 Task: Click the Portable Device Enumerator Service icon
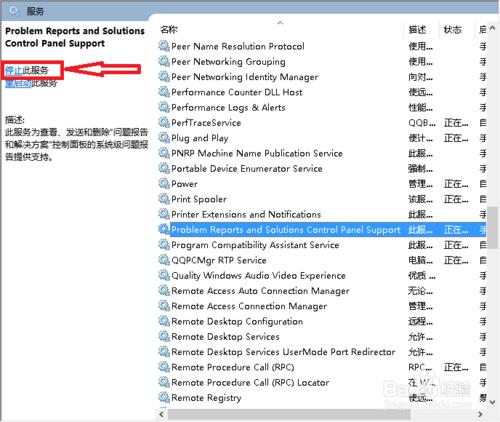(164, 168)
